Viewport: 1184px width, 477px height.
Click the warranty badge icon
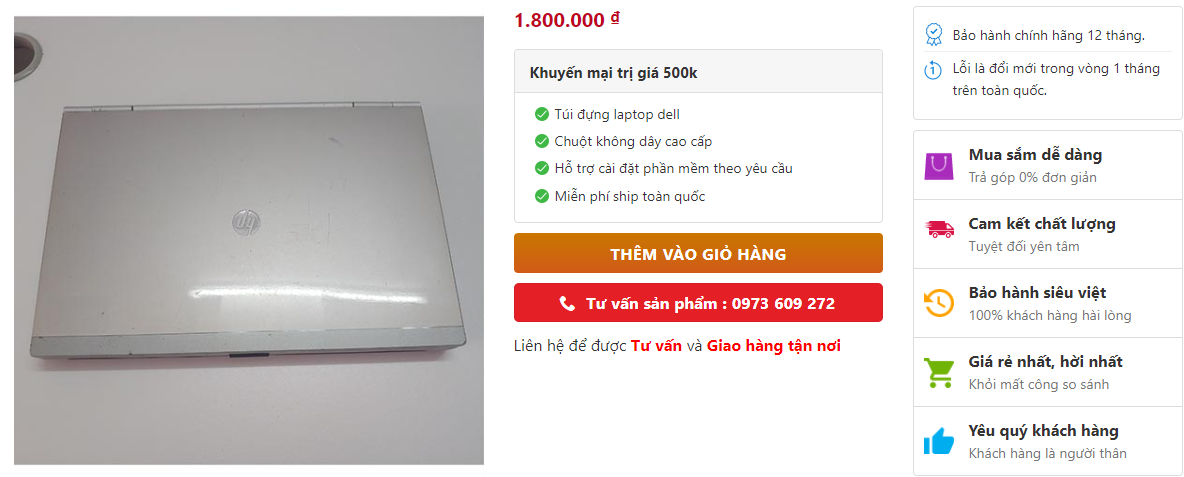pos(934,34)
